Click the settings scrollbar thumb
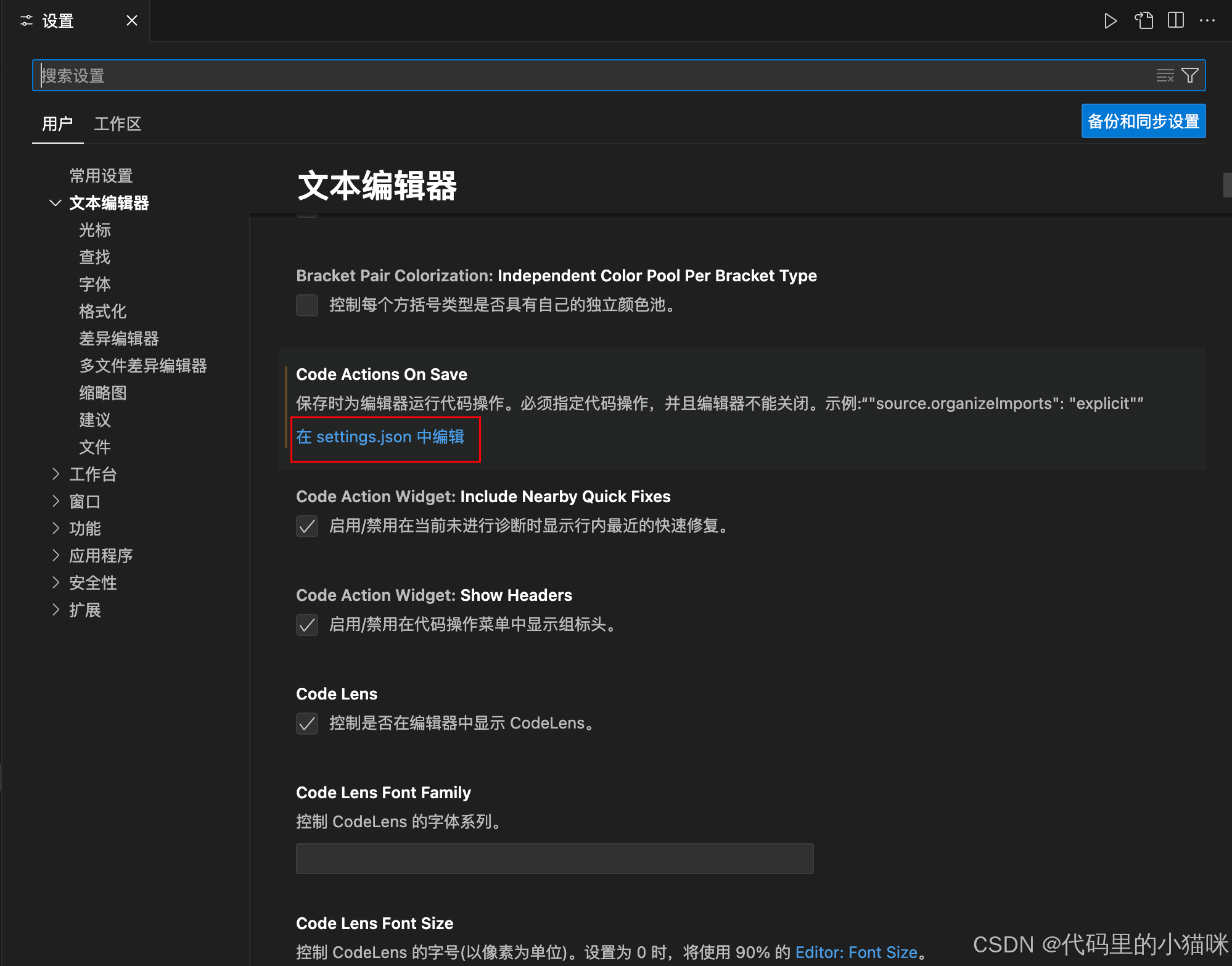The height and width of the screenshot is (966, 1232). point(1226,185)
